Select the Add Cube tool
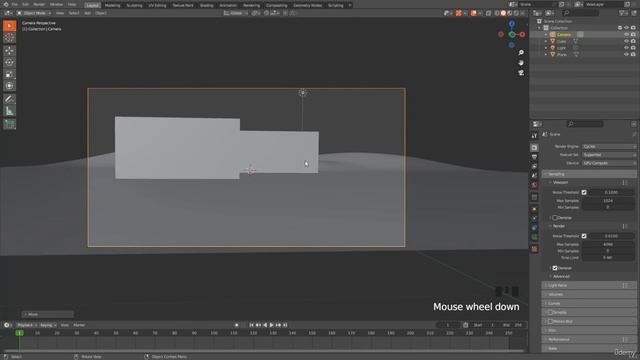Screen dimensions: 640x360 tap(9, 124)
